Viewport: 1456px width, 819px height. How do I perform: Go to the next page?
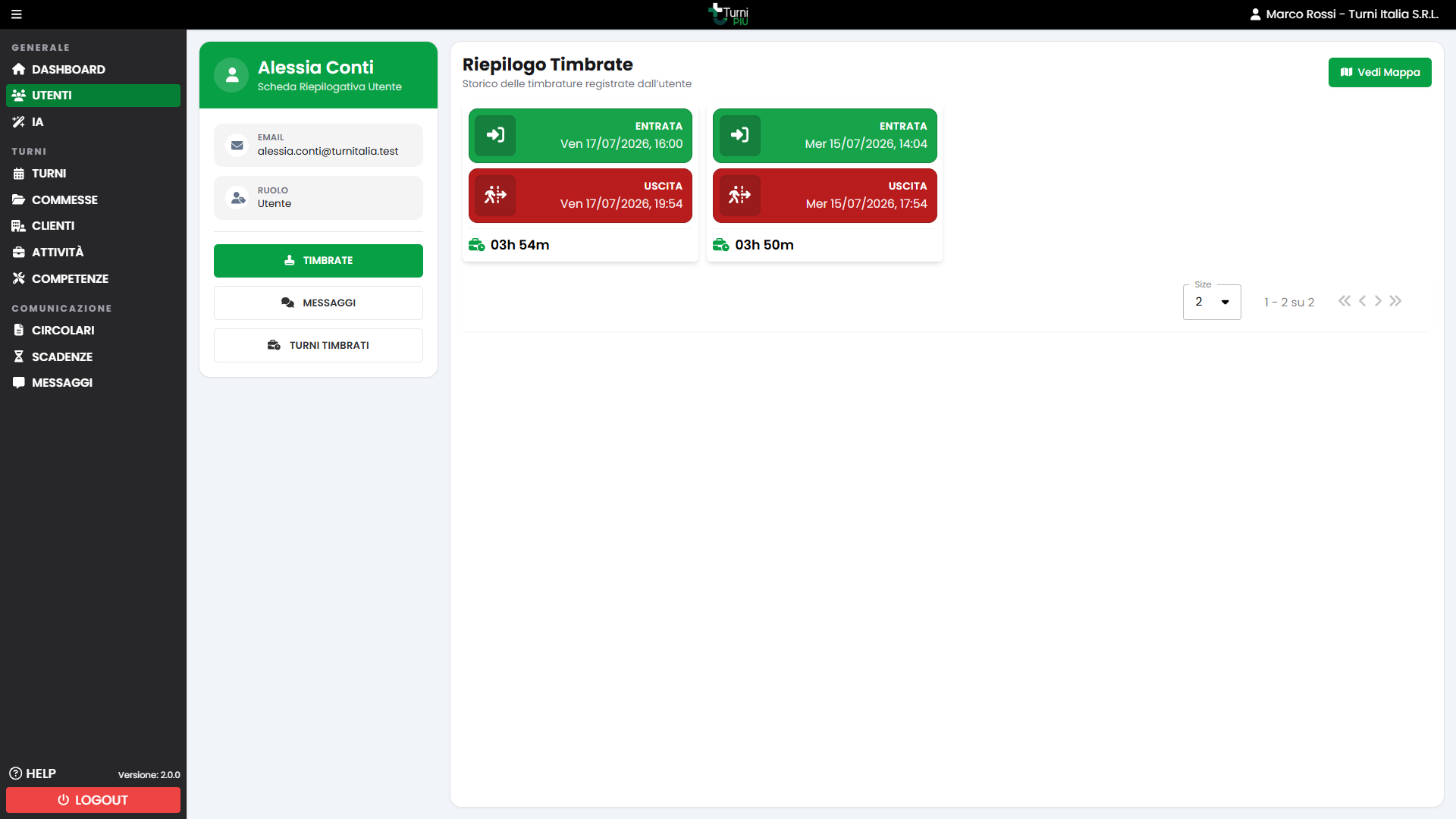(x=1378, y=301)
